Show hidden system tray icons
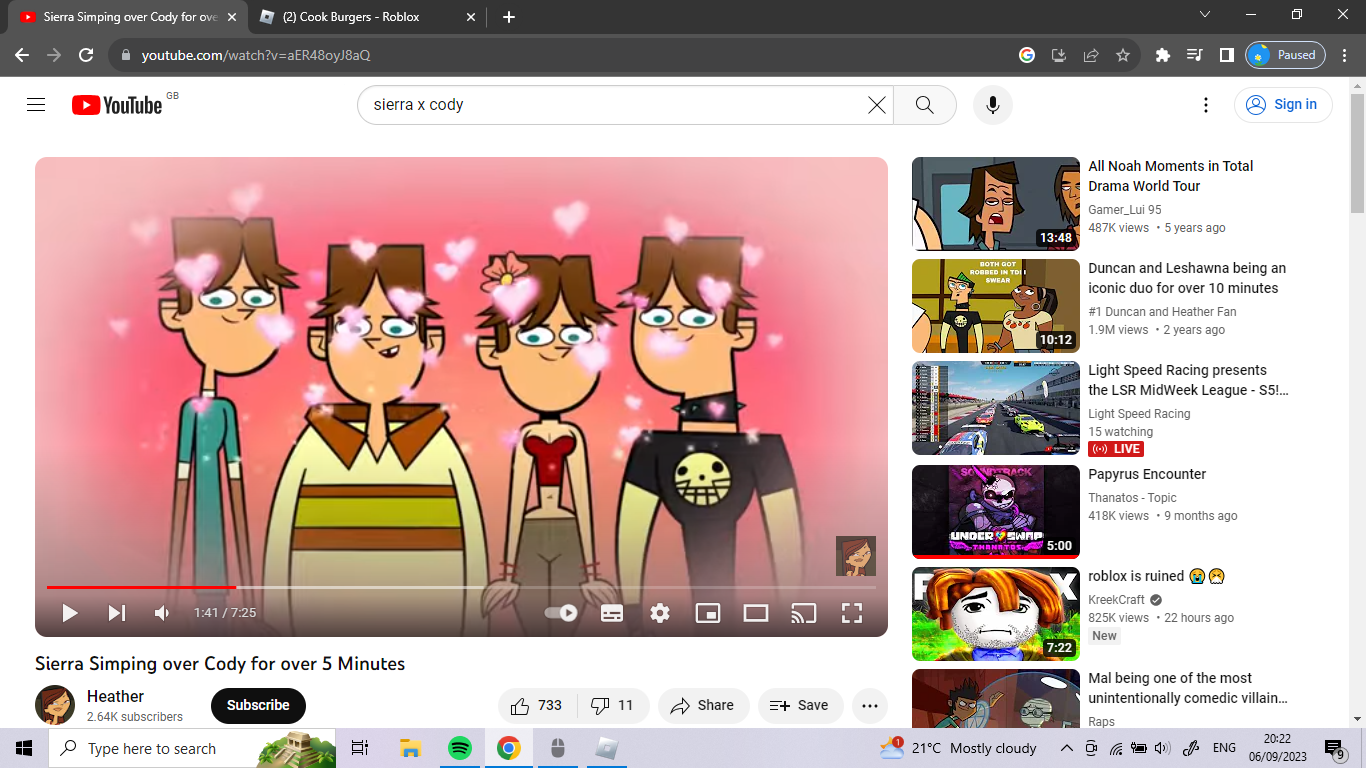This screenshot has height=768, width=1366. [1067, 748]
